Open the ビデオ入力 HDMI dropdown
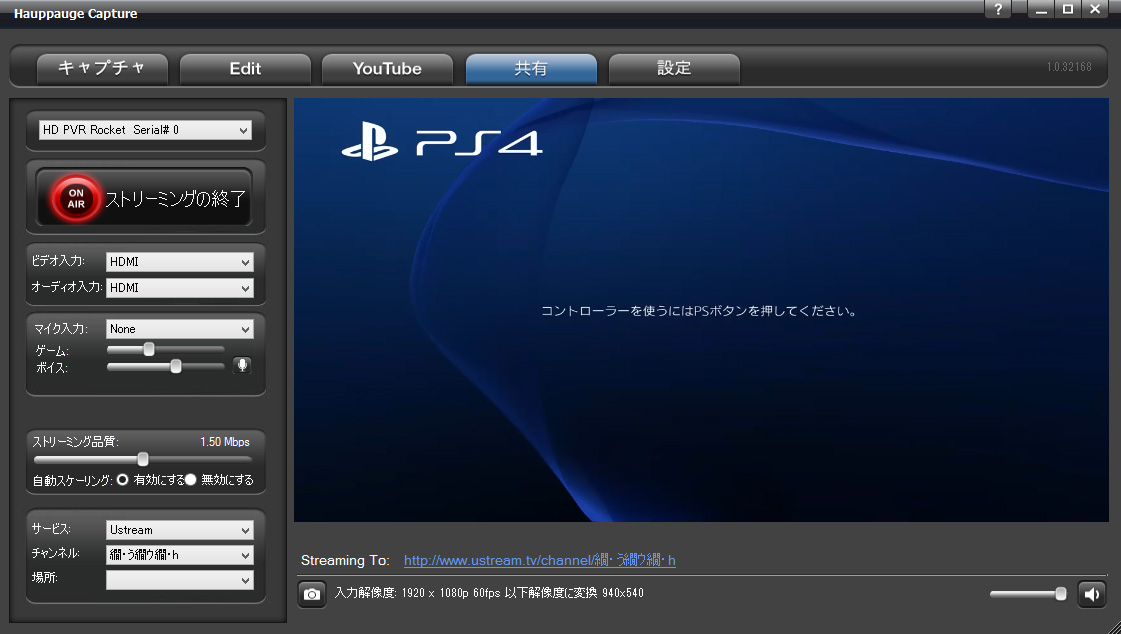This screenshot has width=1121, height=634. click(x=179, y=262)
